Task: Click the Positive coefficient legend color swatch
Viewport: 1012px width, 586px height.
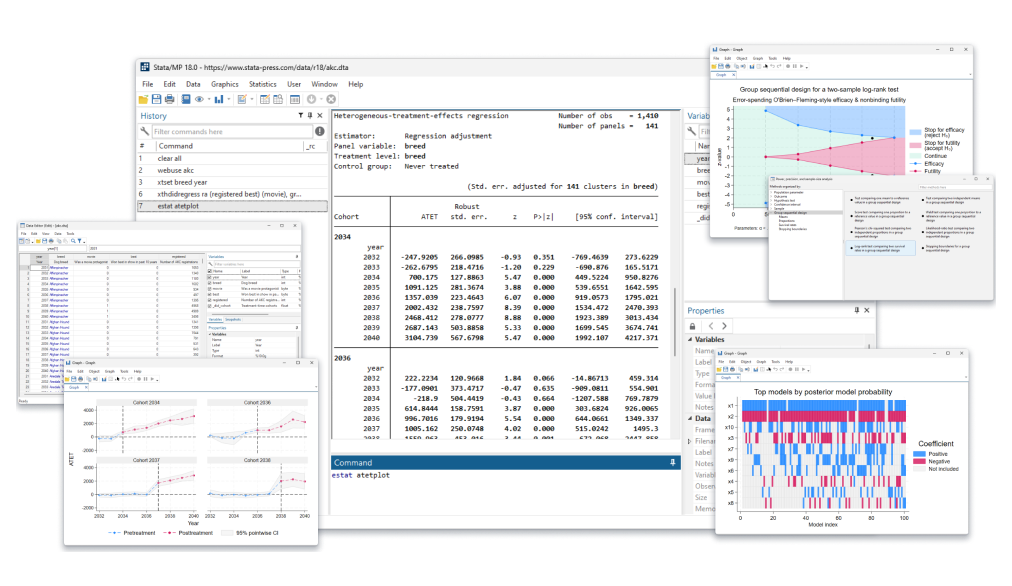Action: [919, 454]
